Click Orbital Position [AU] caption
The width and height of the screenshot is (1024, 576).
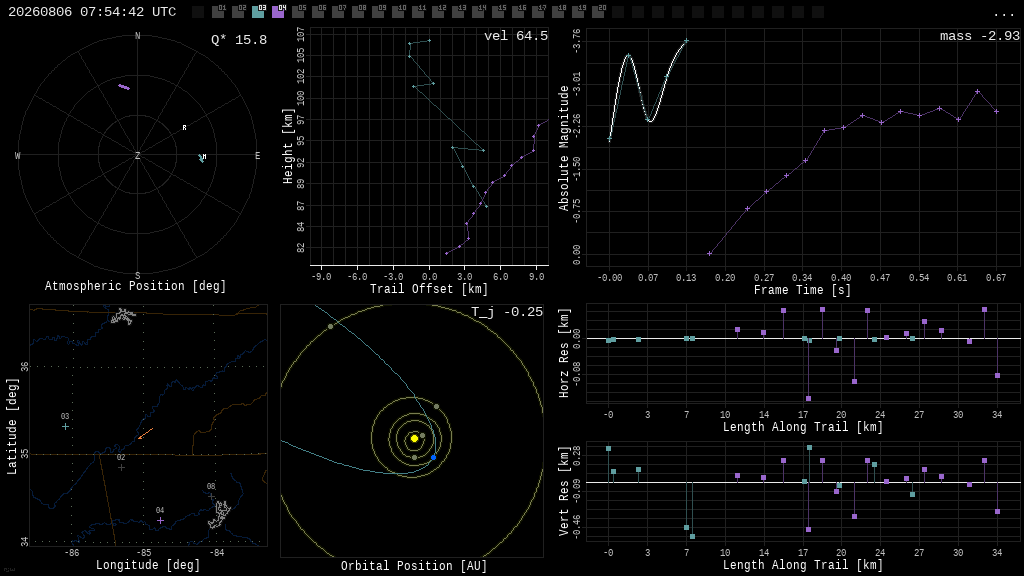414,566
